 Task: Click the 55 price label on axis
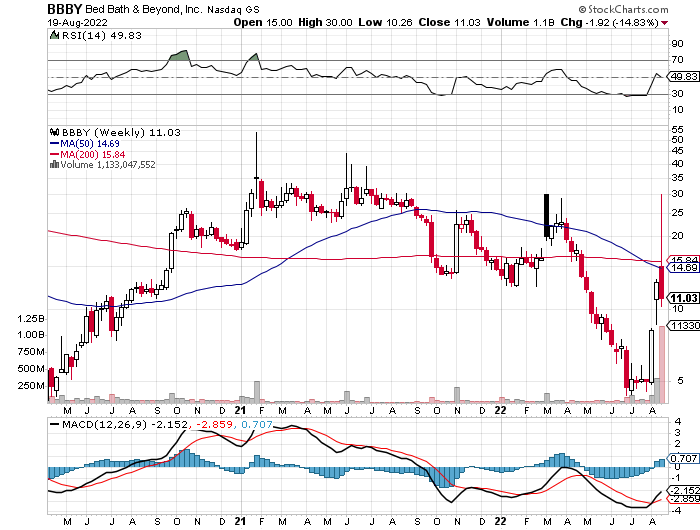point(677,129)
